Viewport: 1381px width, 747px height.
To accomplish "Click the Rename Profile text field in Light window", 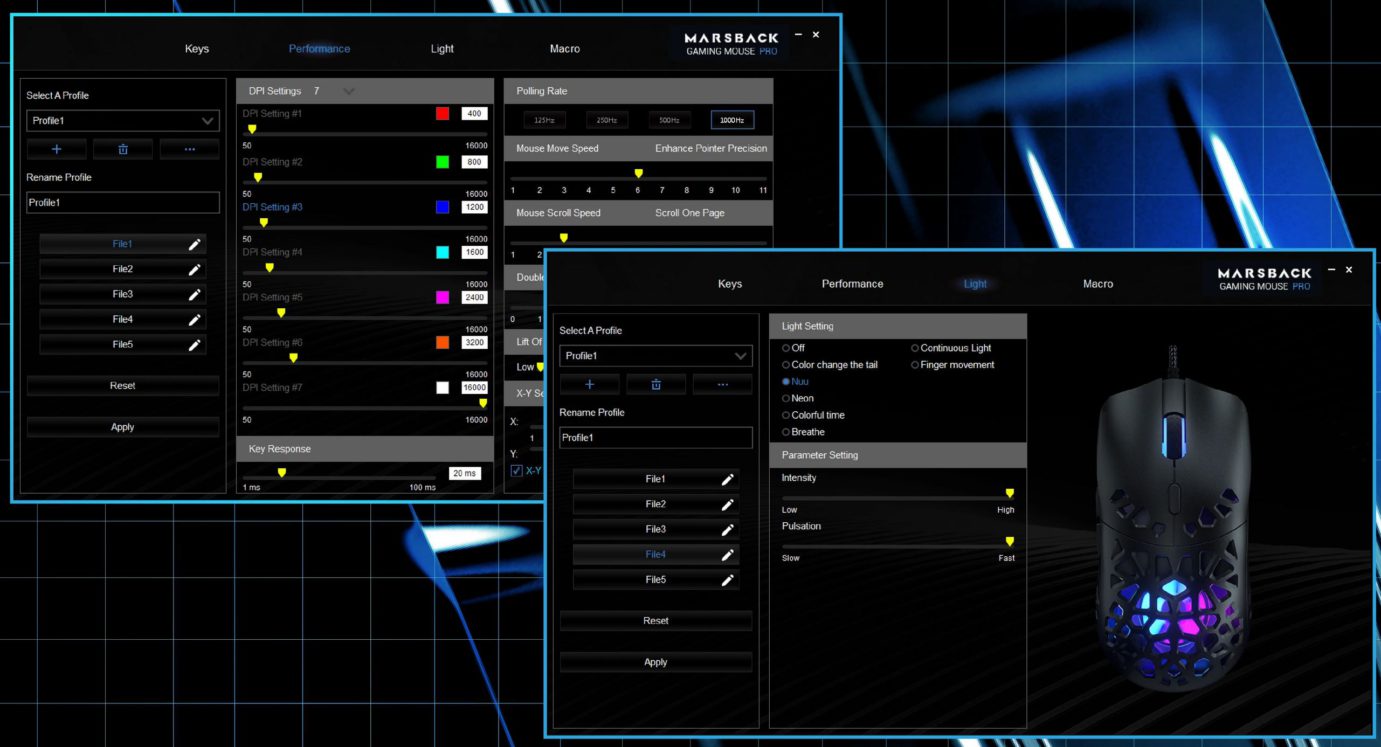I will (655, 438).
